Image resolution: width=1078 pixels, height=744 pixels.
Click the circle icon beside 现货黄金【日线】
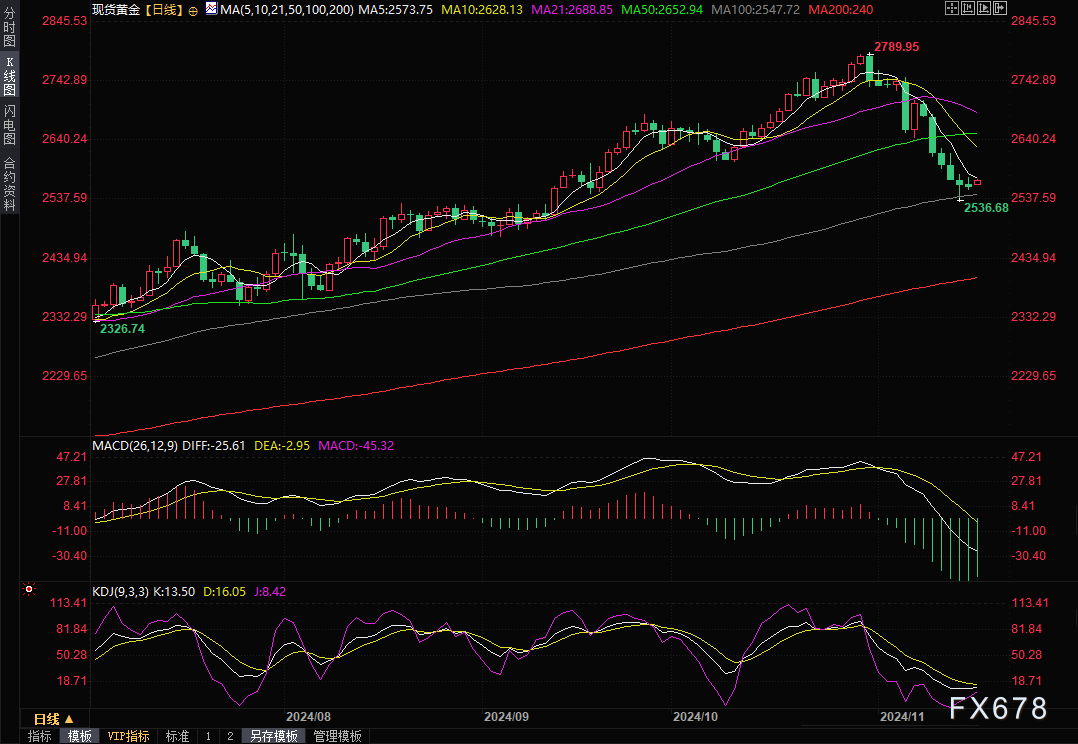click(192, 10)
